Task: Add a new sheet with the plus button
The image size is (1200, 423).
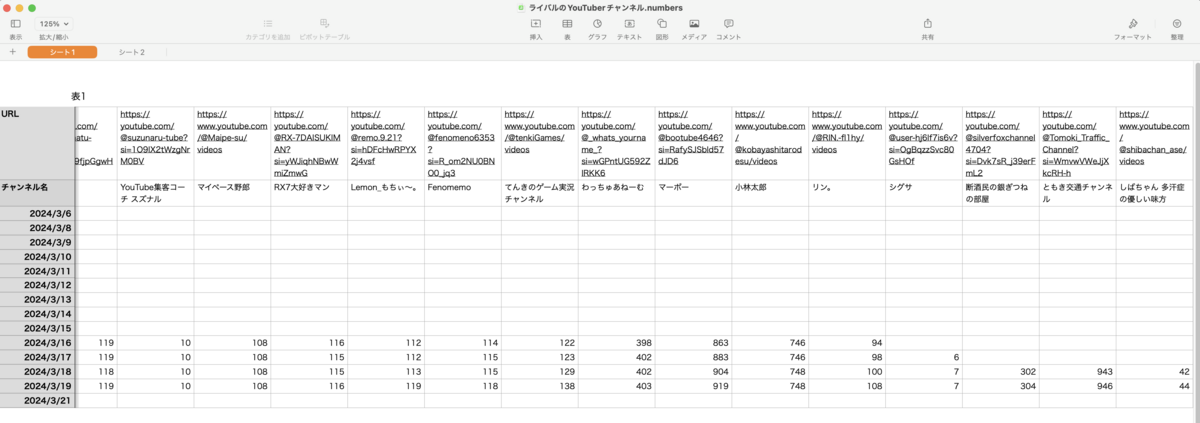Action: [x=12, y=52]
